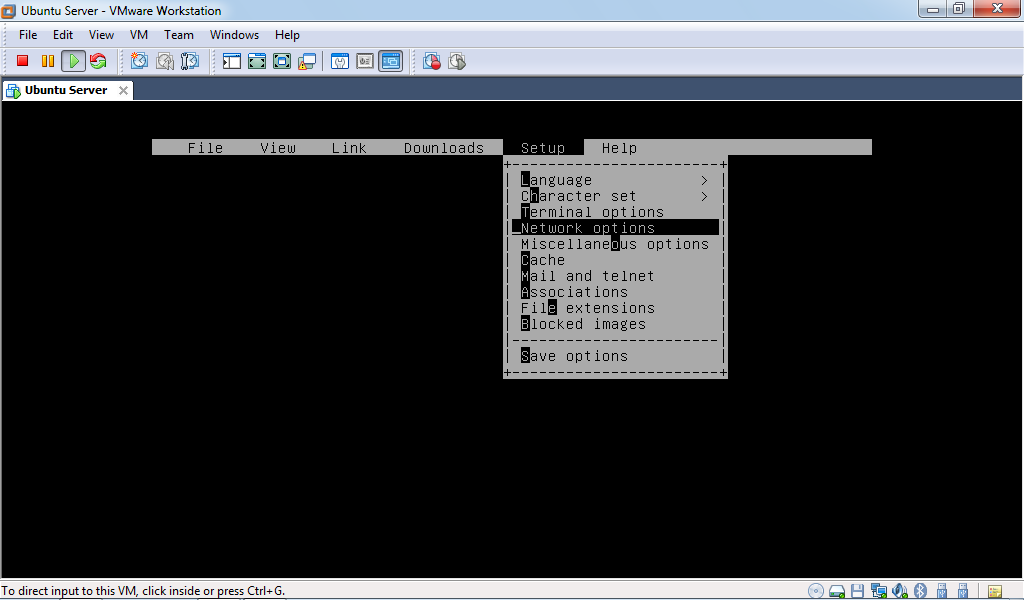Click the Appliance view icon
1024x600 pixels.
tap(365, 61)
